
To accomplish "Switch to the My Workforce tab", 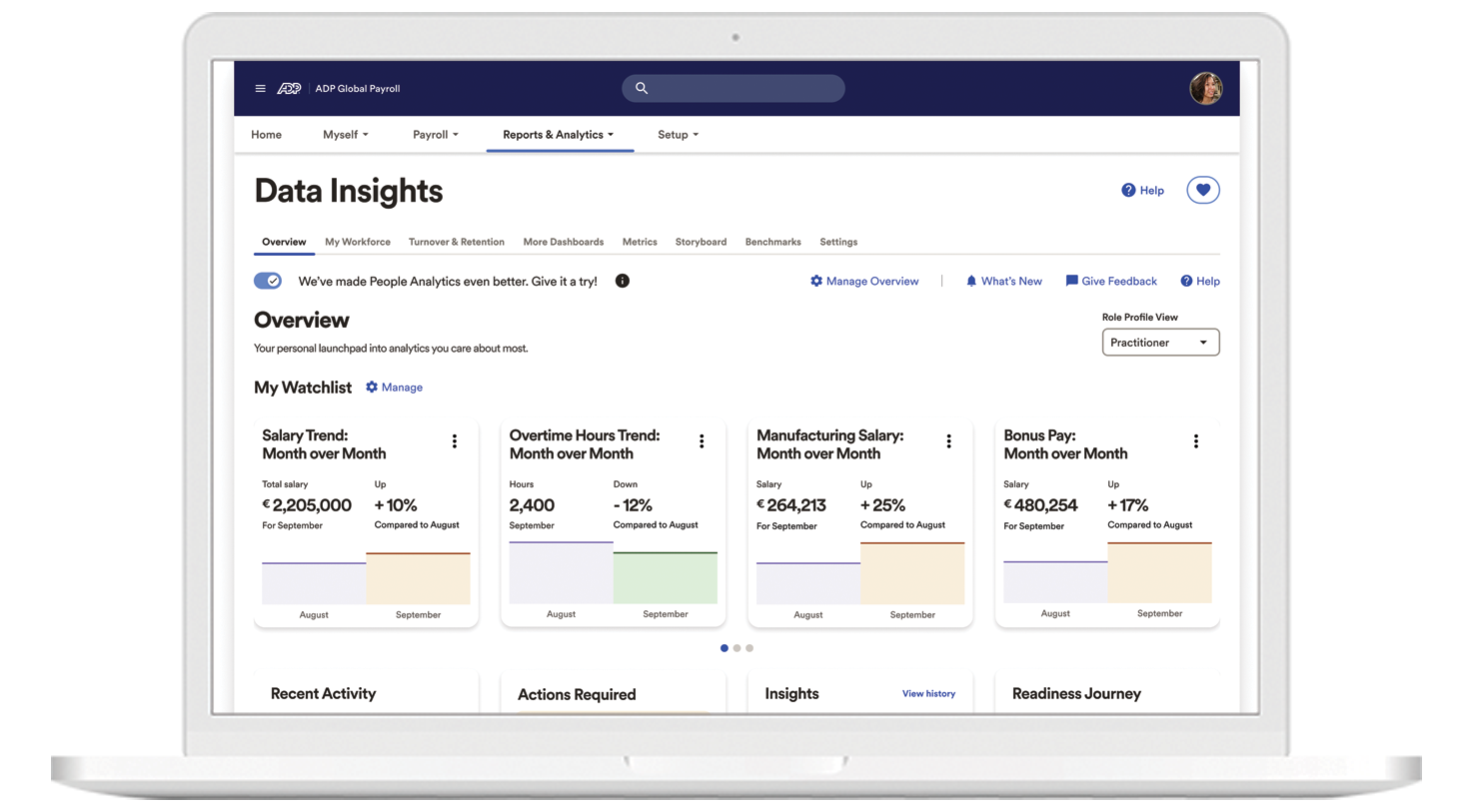I will [x=357, y=242].
